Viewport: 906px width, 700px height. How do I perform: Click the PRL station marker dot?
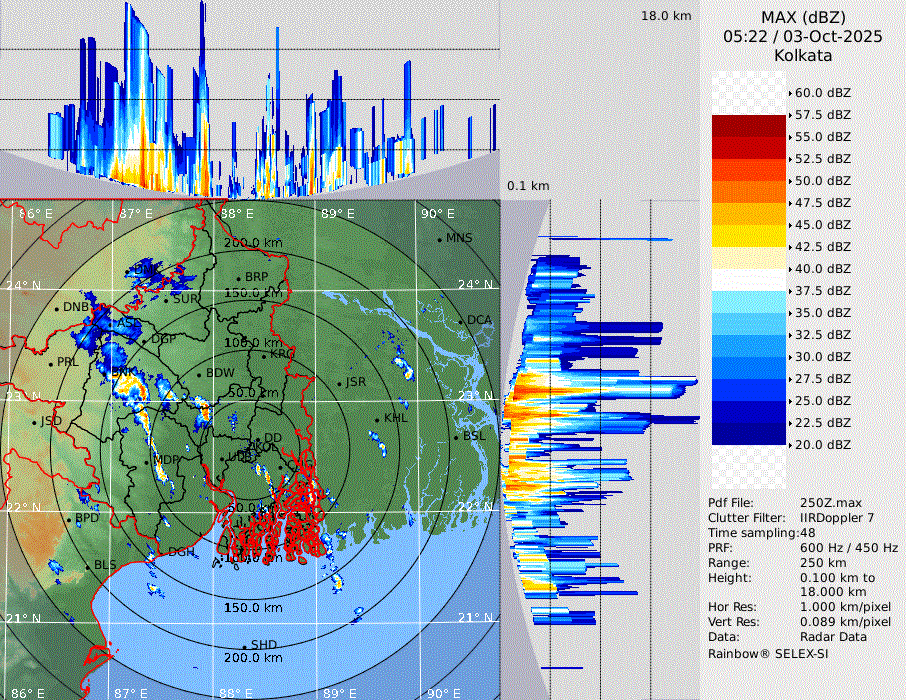point(51,363)
